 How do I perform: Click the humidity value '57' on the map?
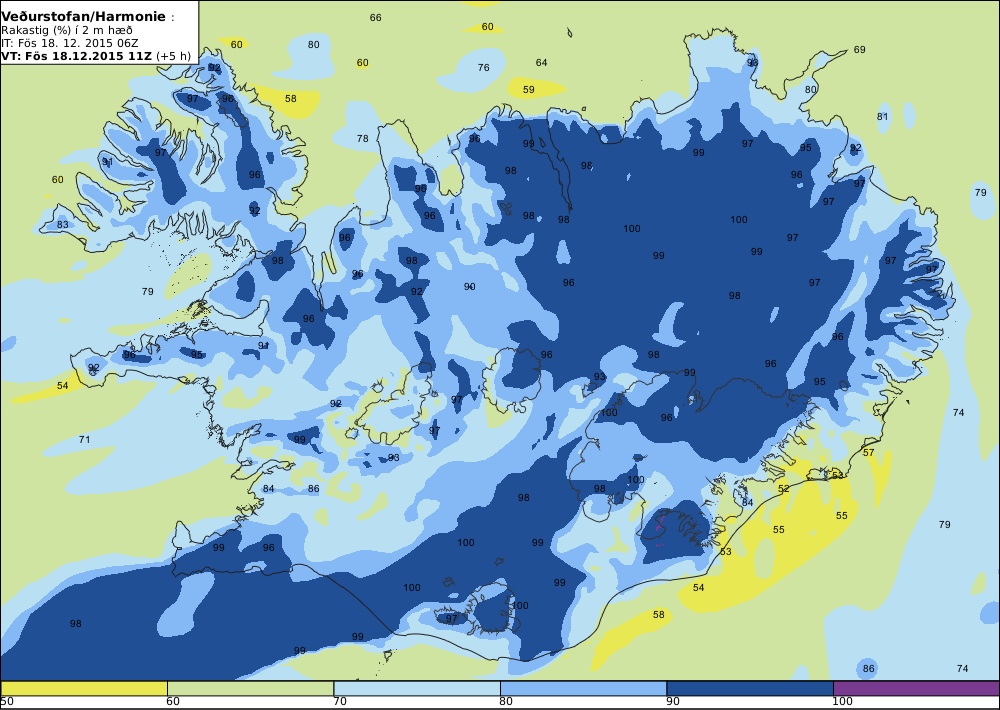(868, 452)
